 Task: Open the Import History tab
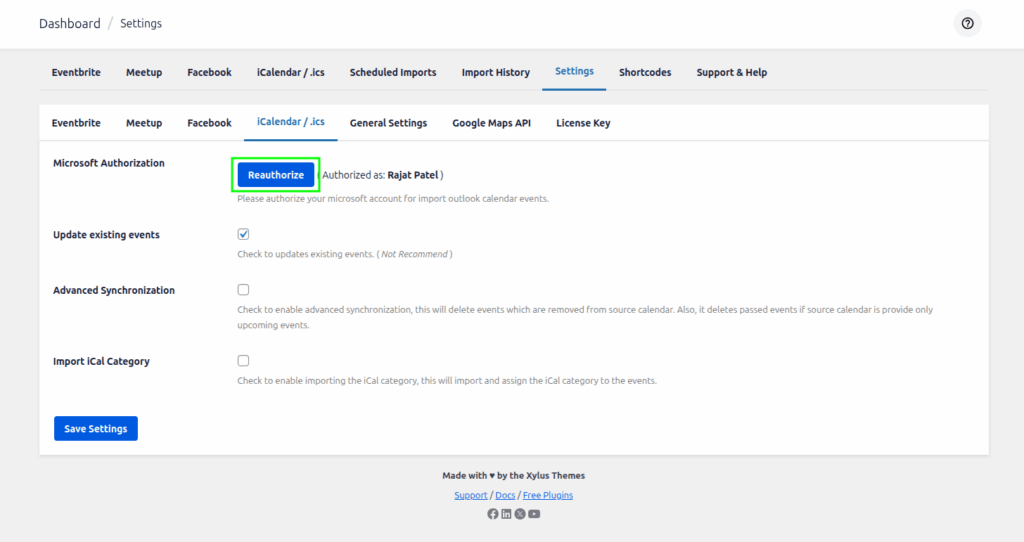tap(495, 73)
